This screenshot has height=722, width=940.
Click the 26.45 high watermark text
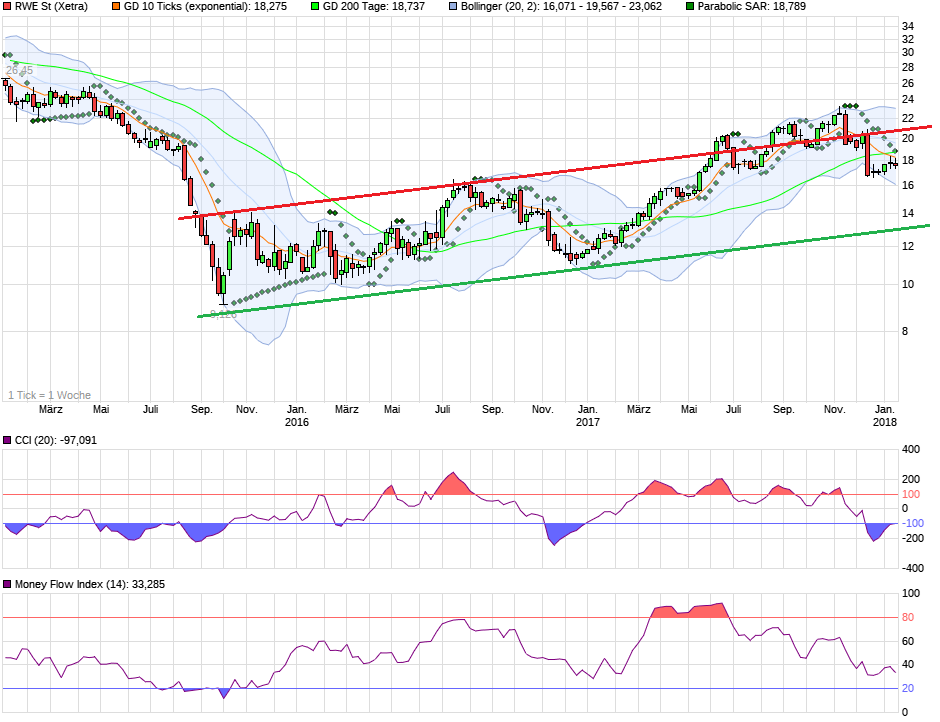click(19, 70)
